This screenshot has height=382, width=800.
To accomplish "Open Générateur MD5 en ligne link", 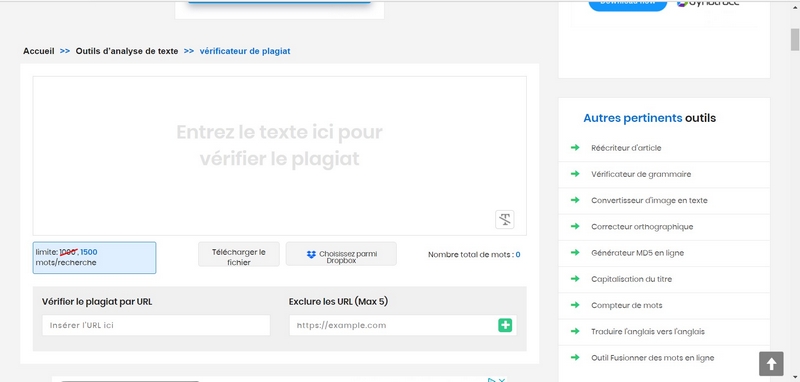I will pos(637,253).
